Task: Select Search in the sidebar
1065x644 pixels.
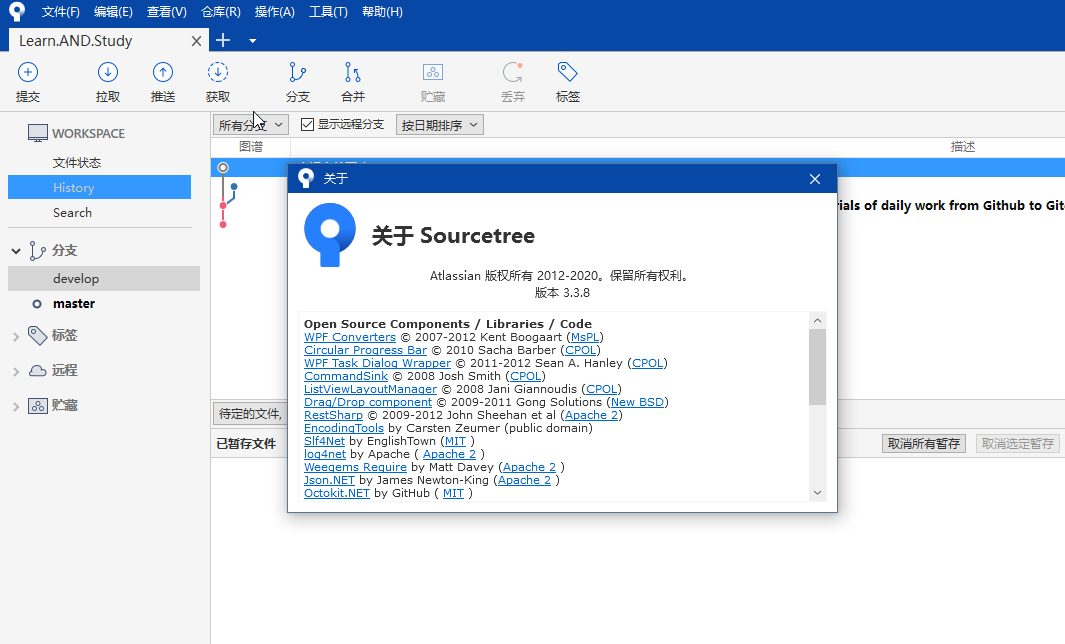Action: click(72, 213)
